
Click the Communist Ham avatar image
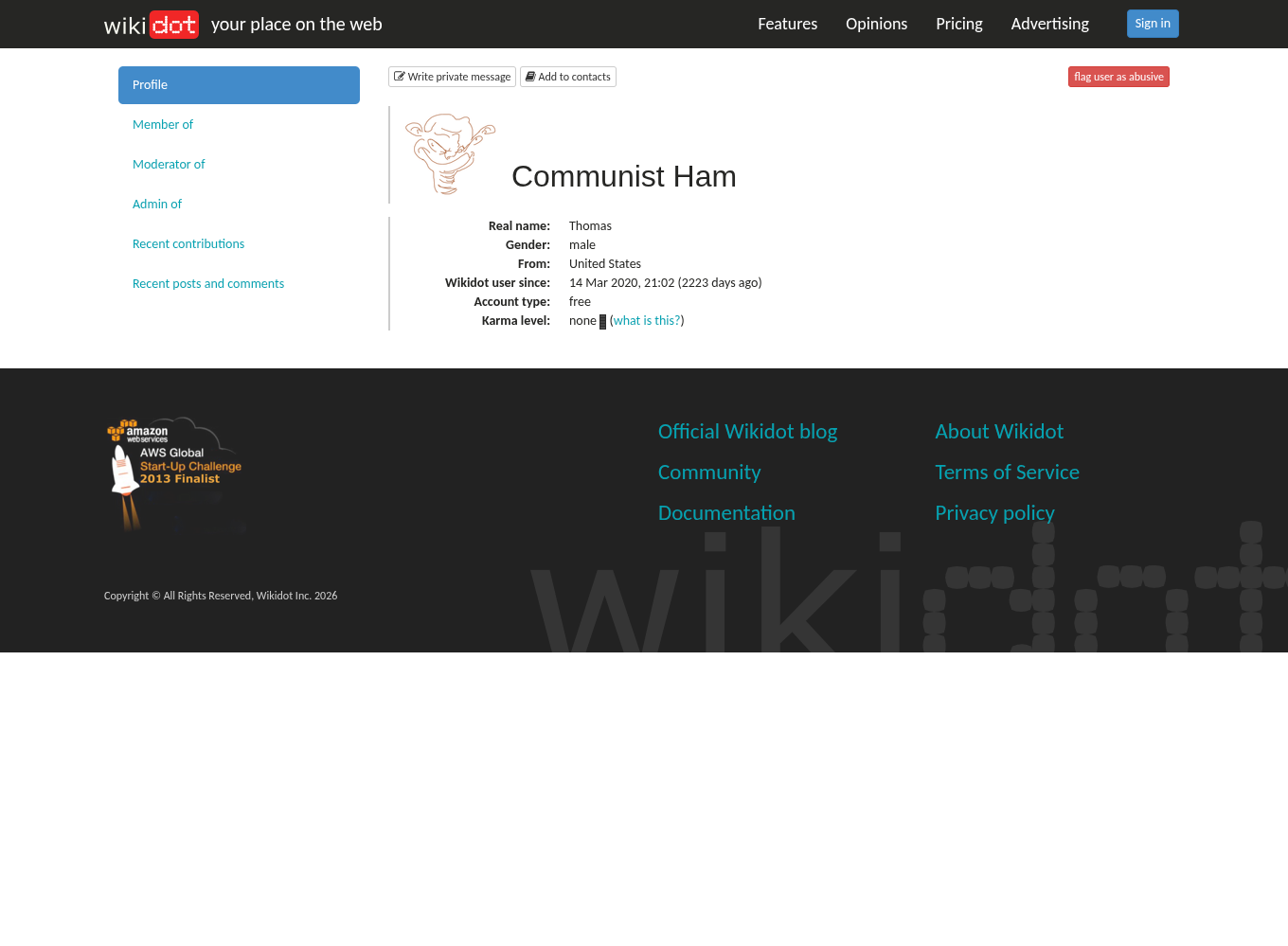pos(450,154)
